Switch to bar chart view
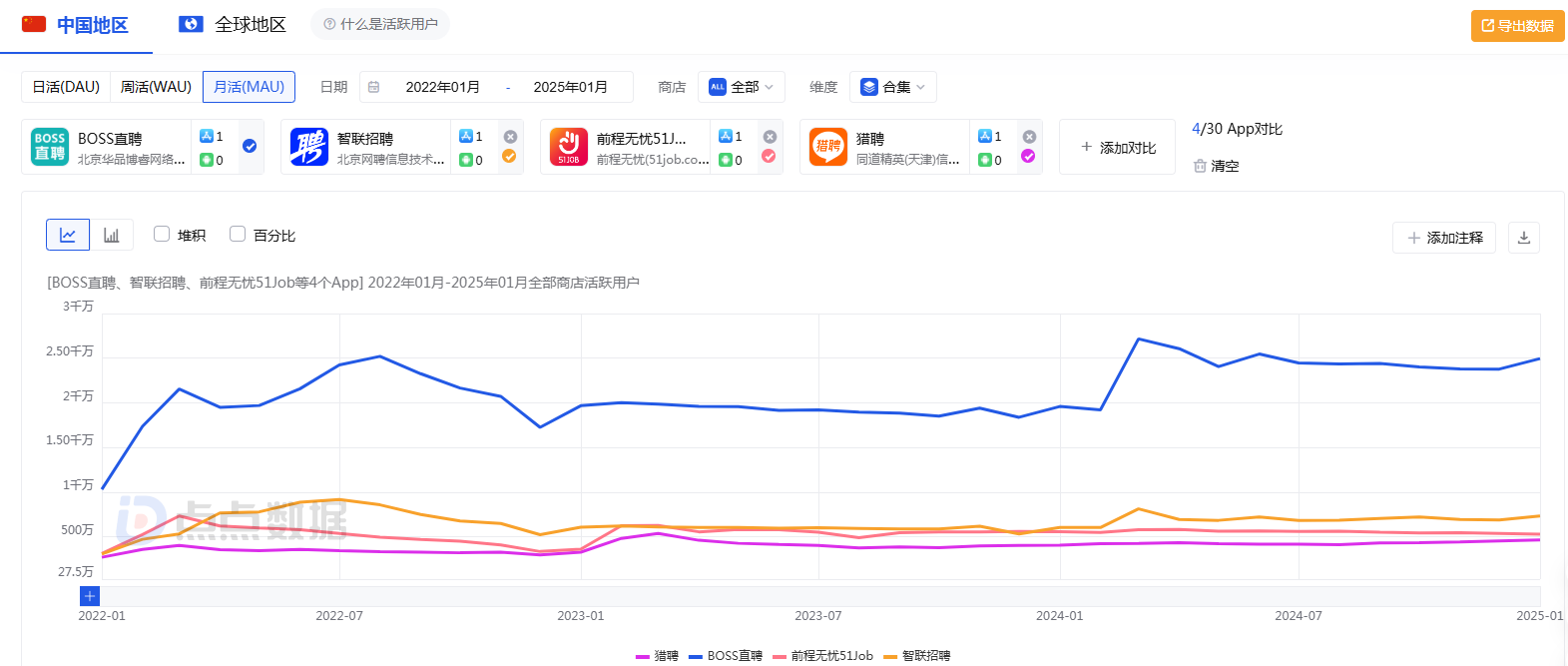 click(x=112, y=235)
